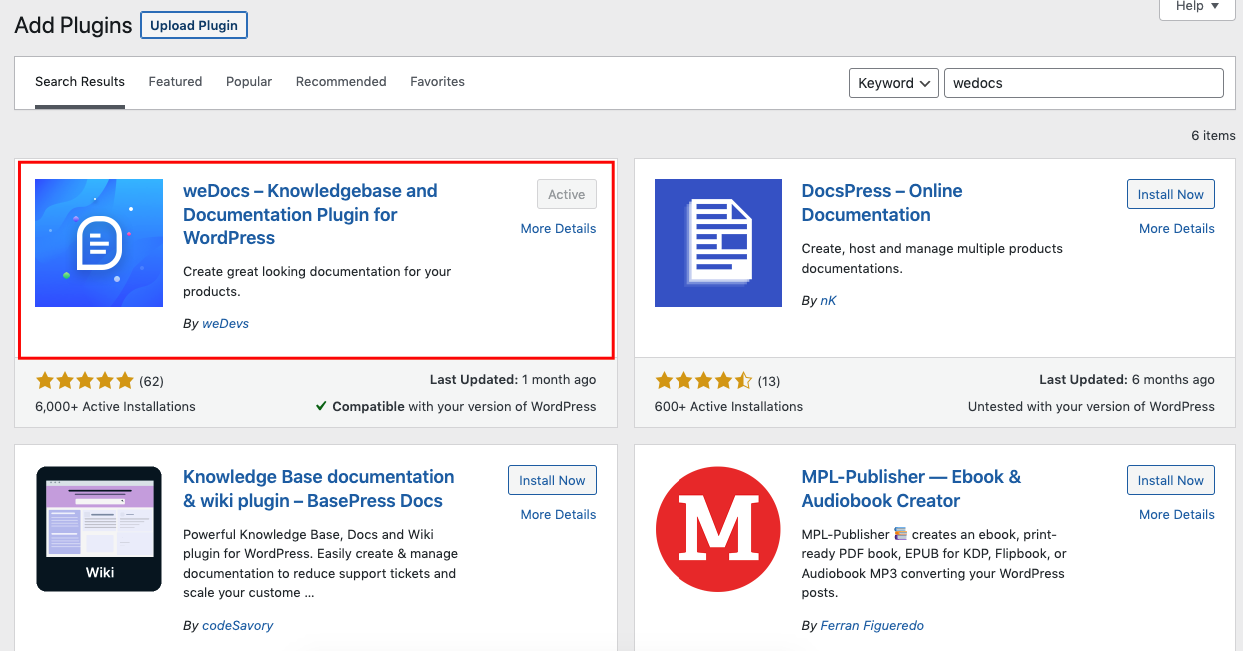Open the Knowledge Base documentation plugin title
The image size is (1243, 651).
tap(319, 489)
